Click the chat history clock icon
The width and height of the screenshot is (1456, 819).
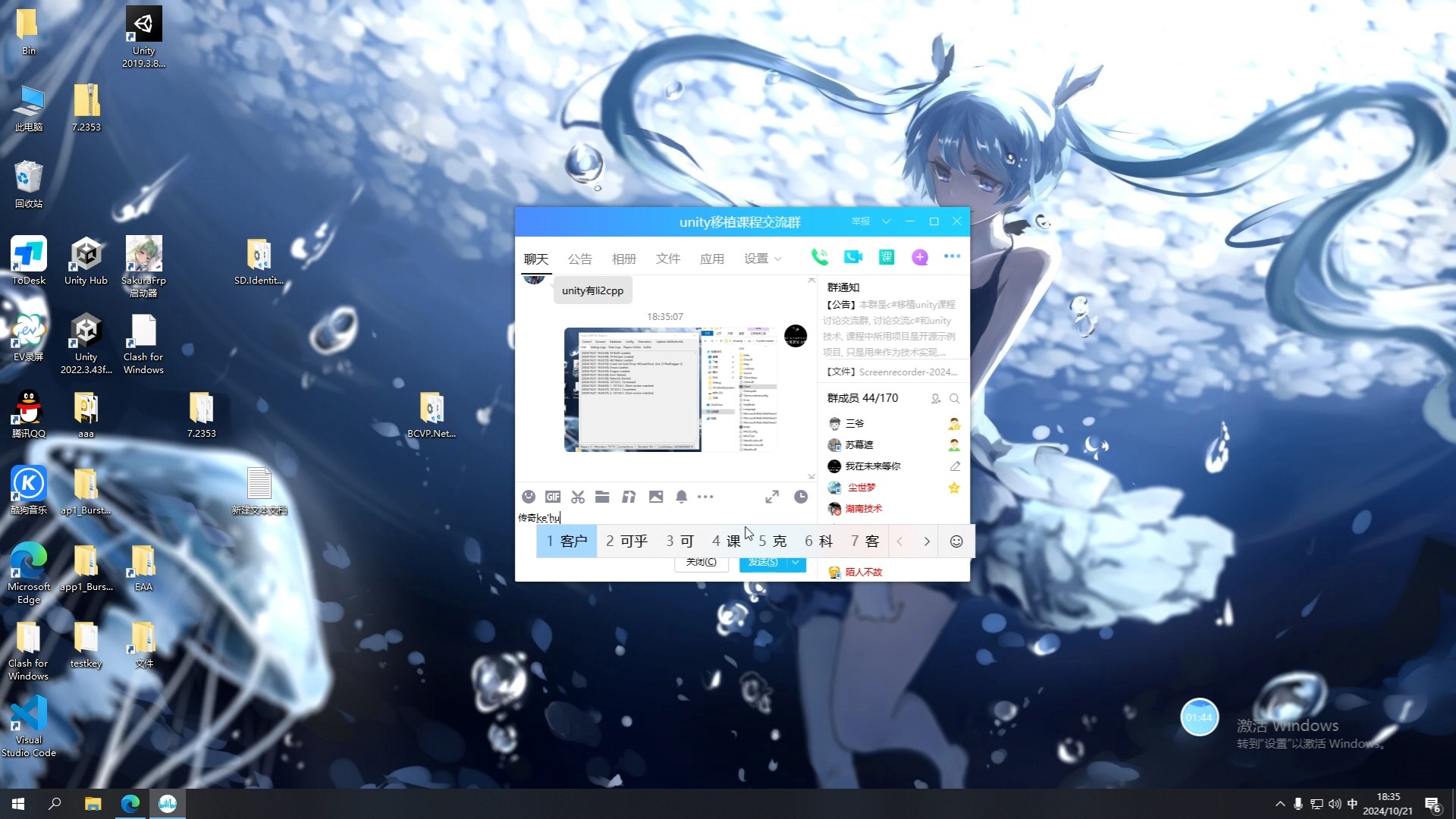[801, 496]
